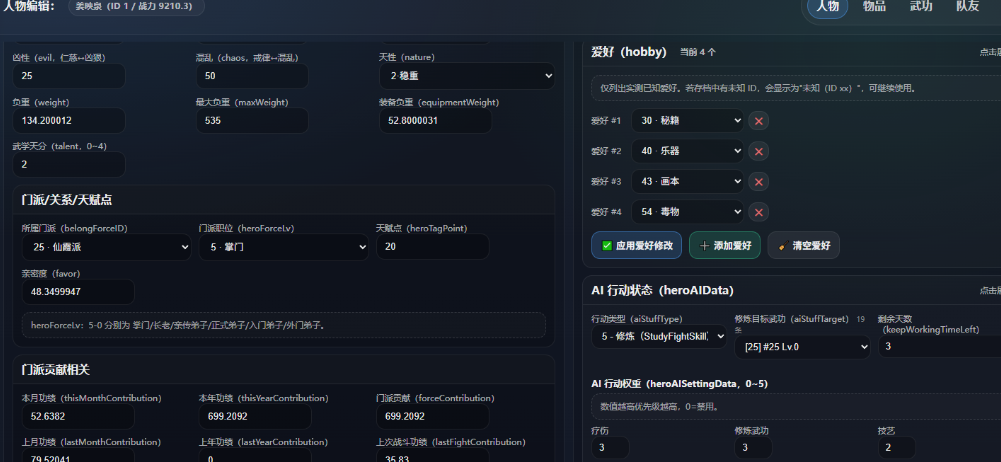Click the 武学天分 talent input field
The height and width of the screenshot is (462, 1001).
(69, 165)
